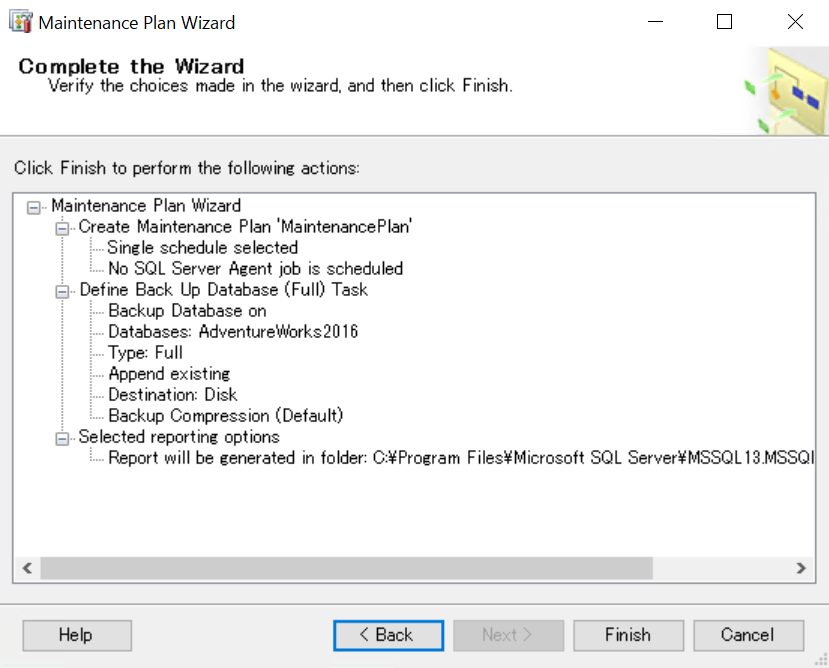The image size is (829, 668).
Task: Click the window resize grip corner
Action: [822, 660]
